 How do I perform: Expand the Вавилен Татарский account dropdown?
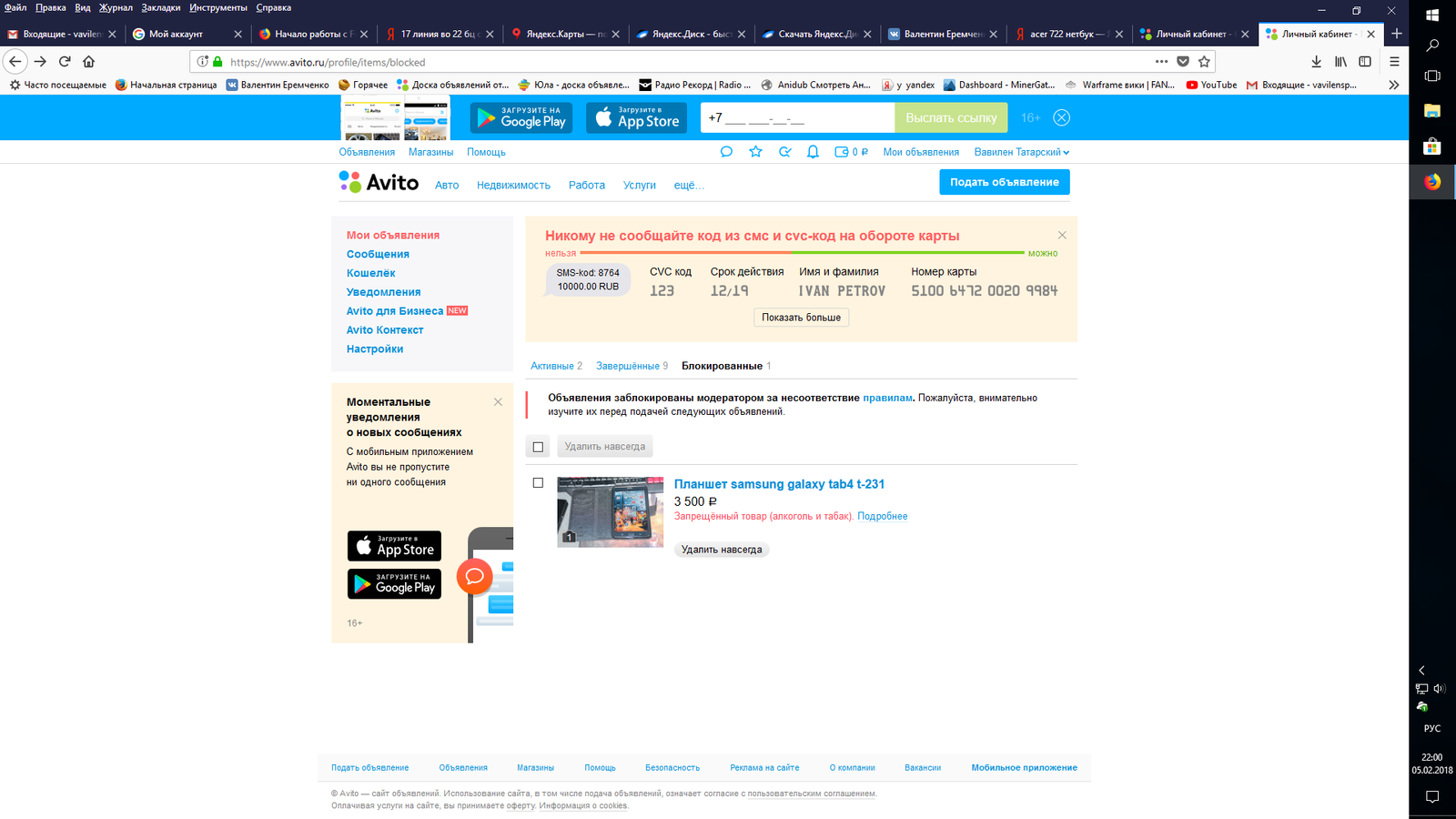point(1021,152)
